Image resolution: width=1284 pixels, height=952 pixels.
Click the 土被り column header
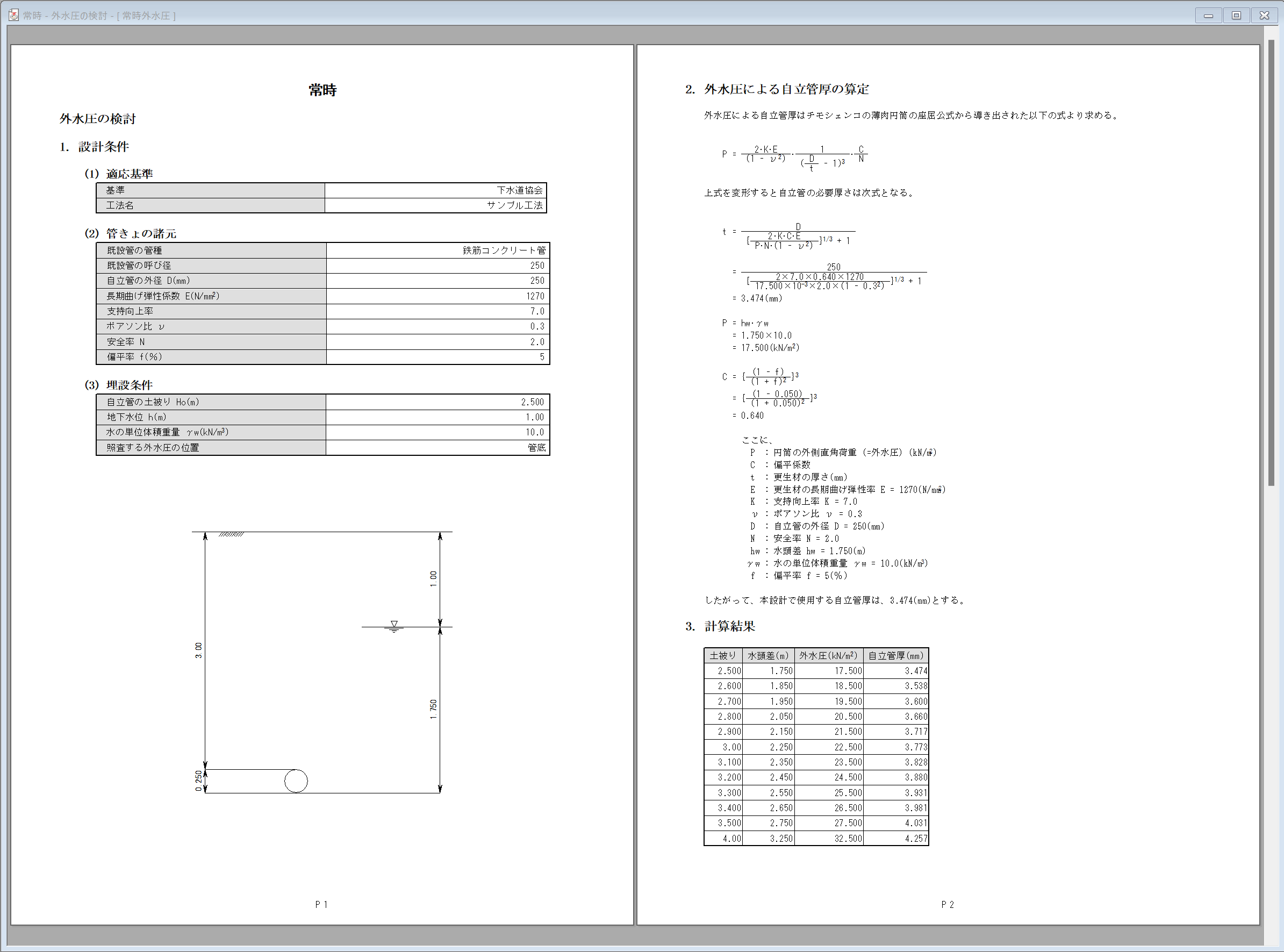723,656
